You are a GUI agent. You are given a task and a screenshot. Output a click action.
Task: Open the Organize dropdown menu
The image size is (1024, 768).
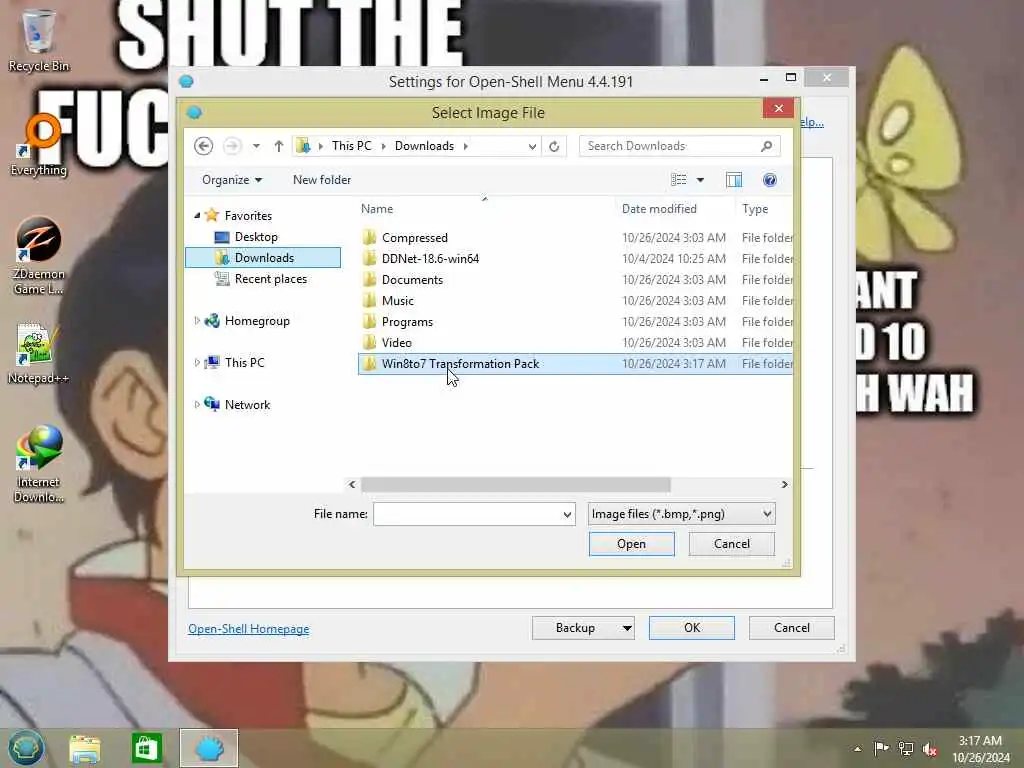(232, 180)
